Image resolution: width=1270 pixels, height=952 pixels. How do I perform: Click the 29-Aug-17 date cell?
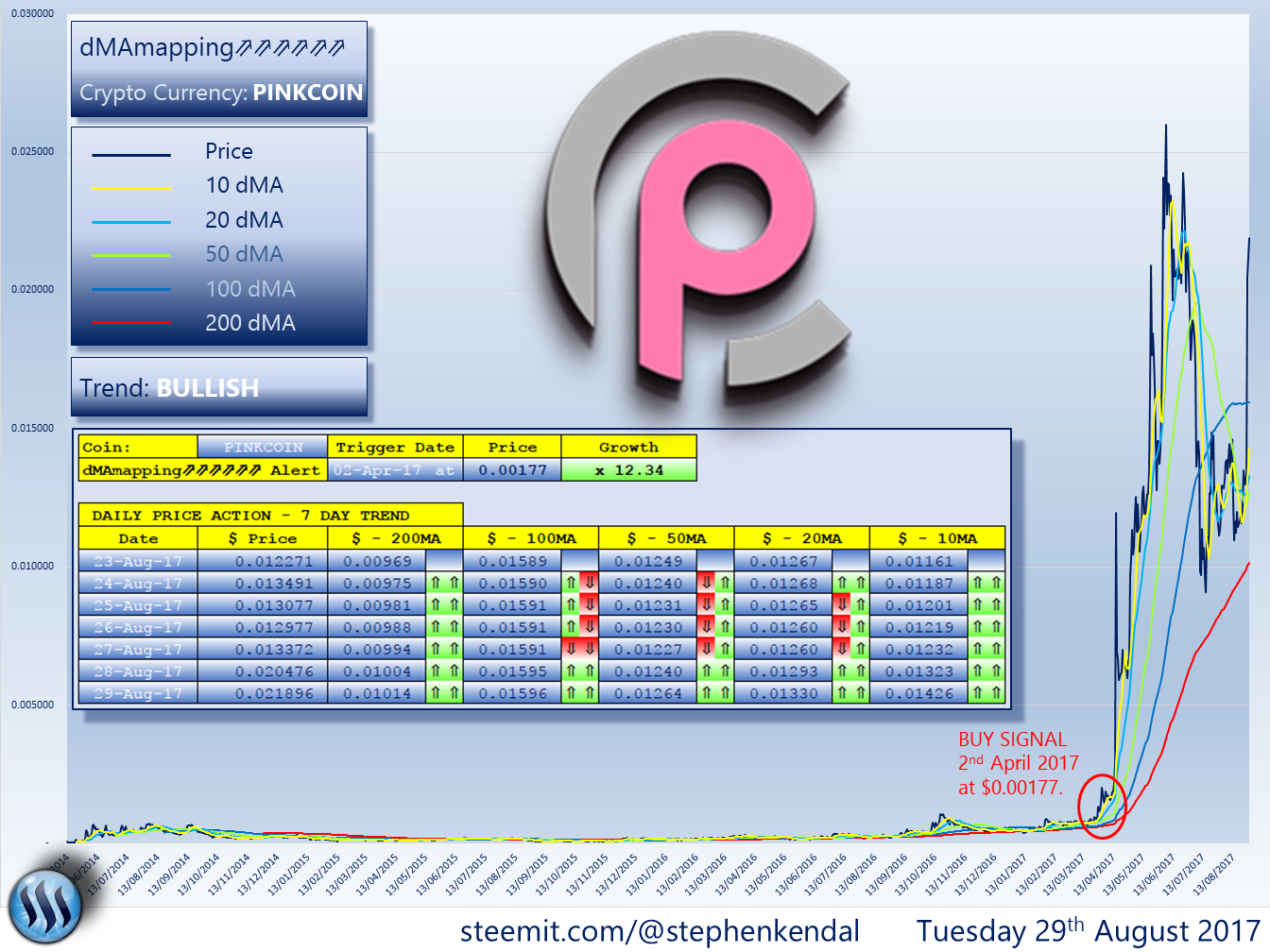coord(138,693)
